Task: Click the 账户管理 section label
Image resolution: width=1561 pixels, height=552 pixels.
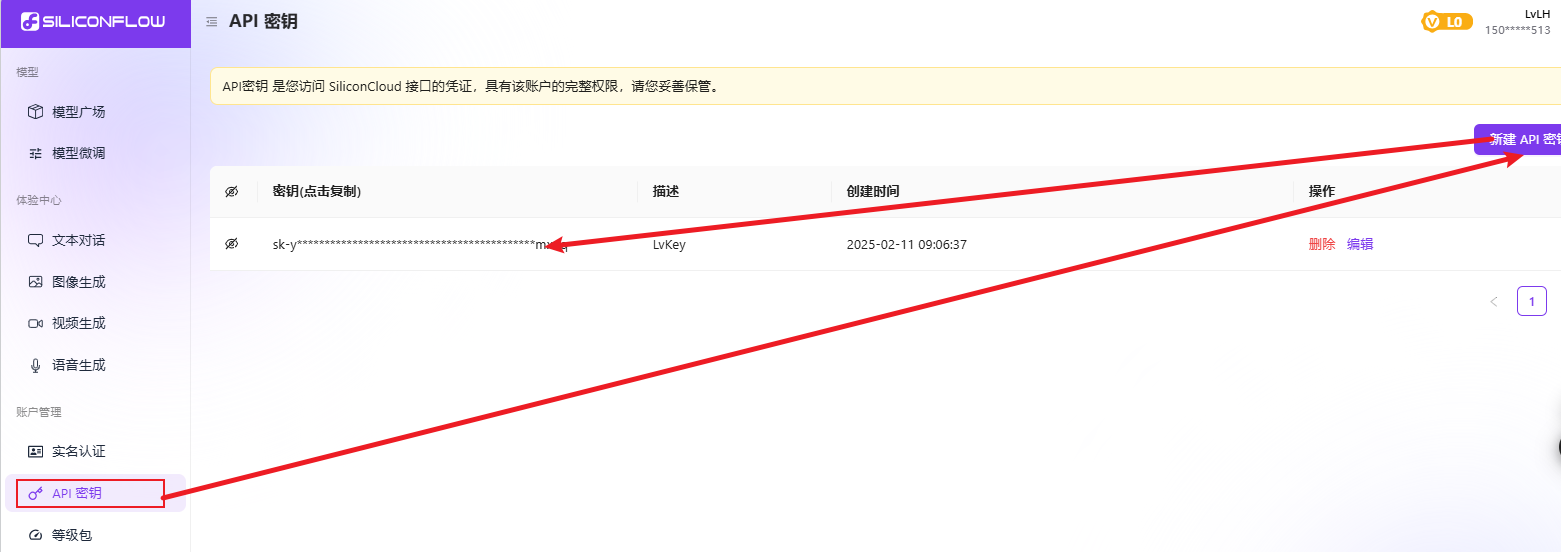Action: pyautogui.click(x=39, y=412)
